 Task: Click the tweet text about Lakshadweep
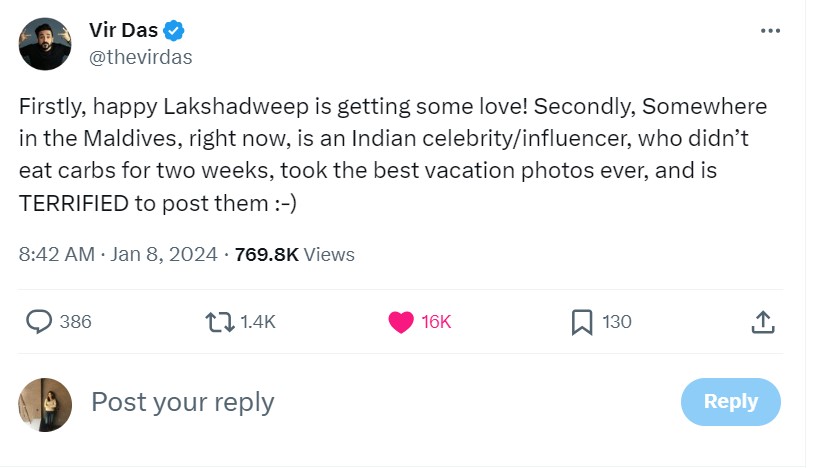tap(392, 154)
